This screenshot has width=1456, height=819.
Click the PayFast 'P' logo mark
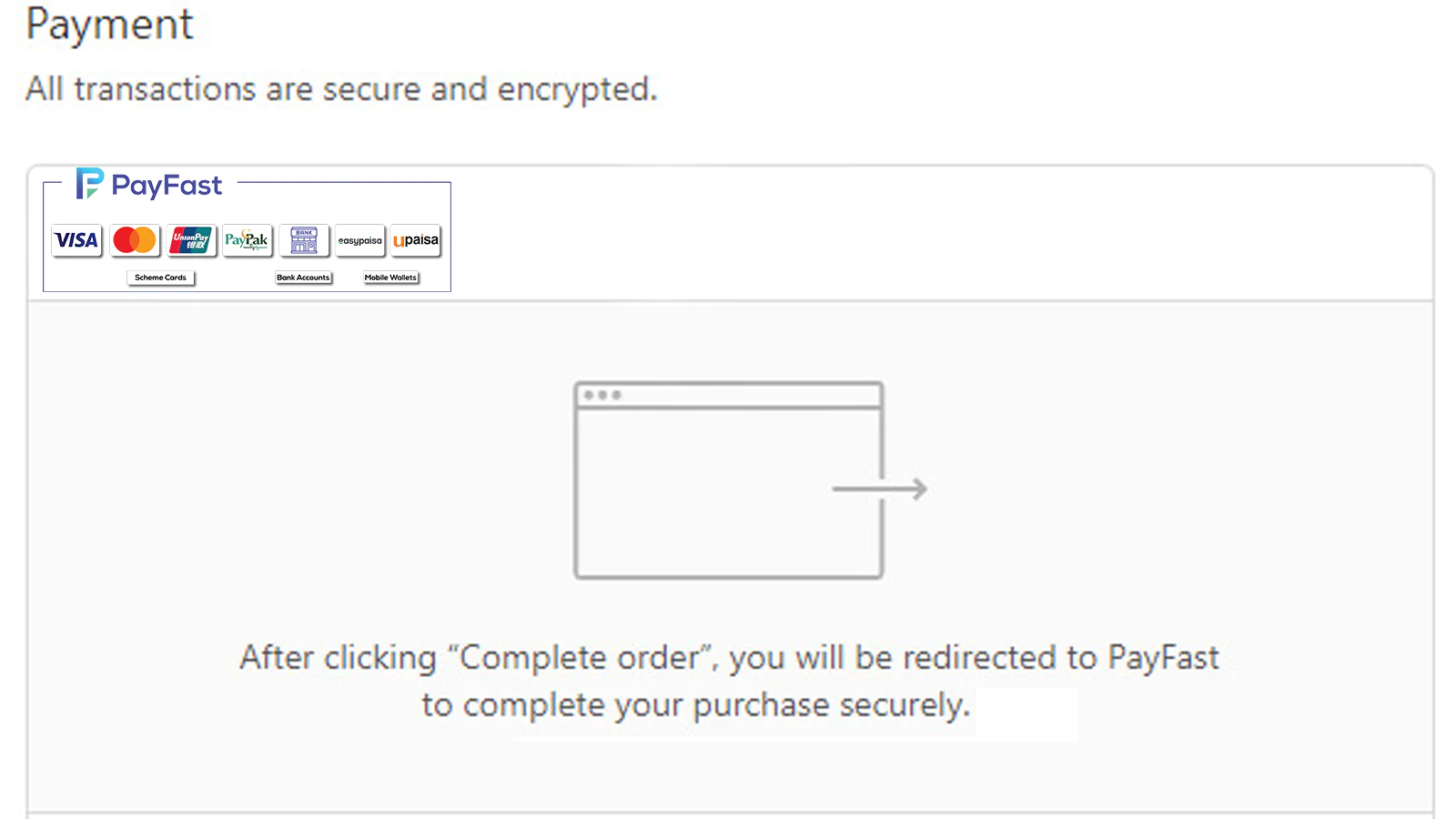pos(89,184)
